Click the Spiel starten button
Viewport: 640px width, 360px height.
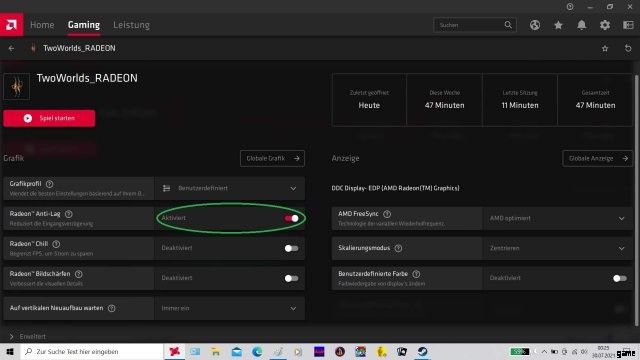49,118
